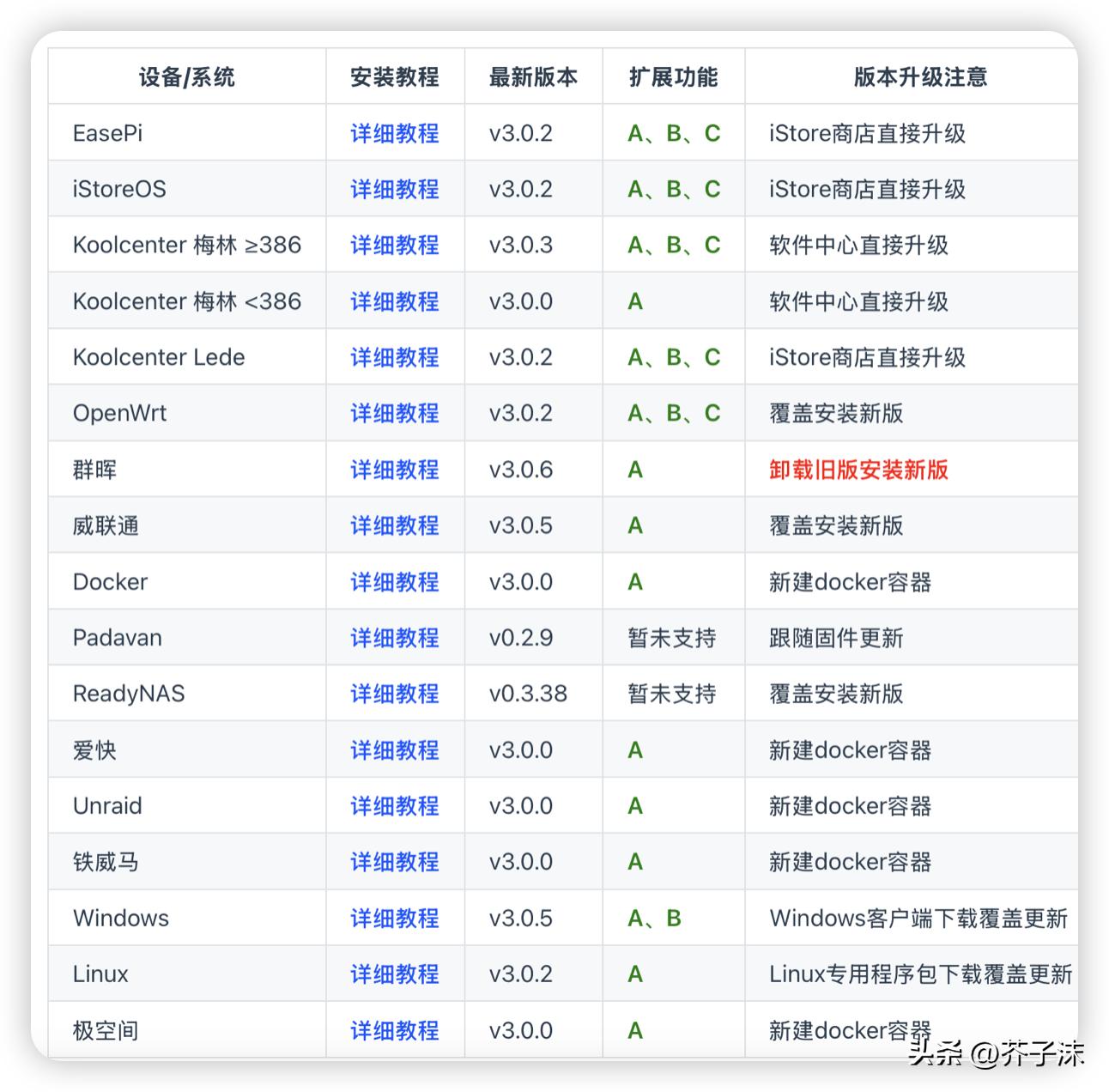
Task: Select the red 卸载旧版安装新版 warning text
Action: [x=858, y=471]
